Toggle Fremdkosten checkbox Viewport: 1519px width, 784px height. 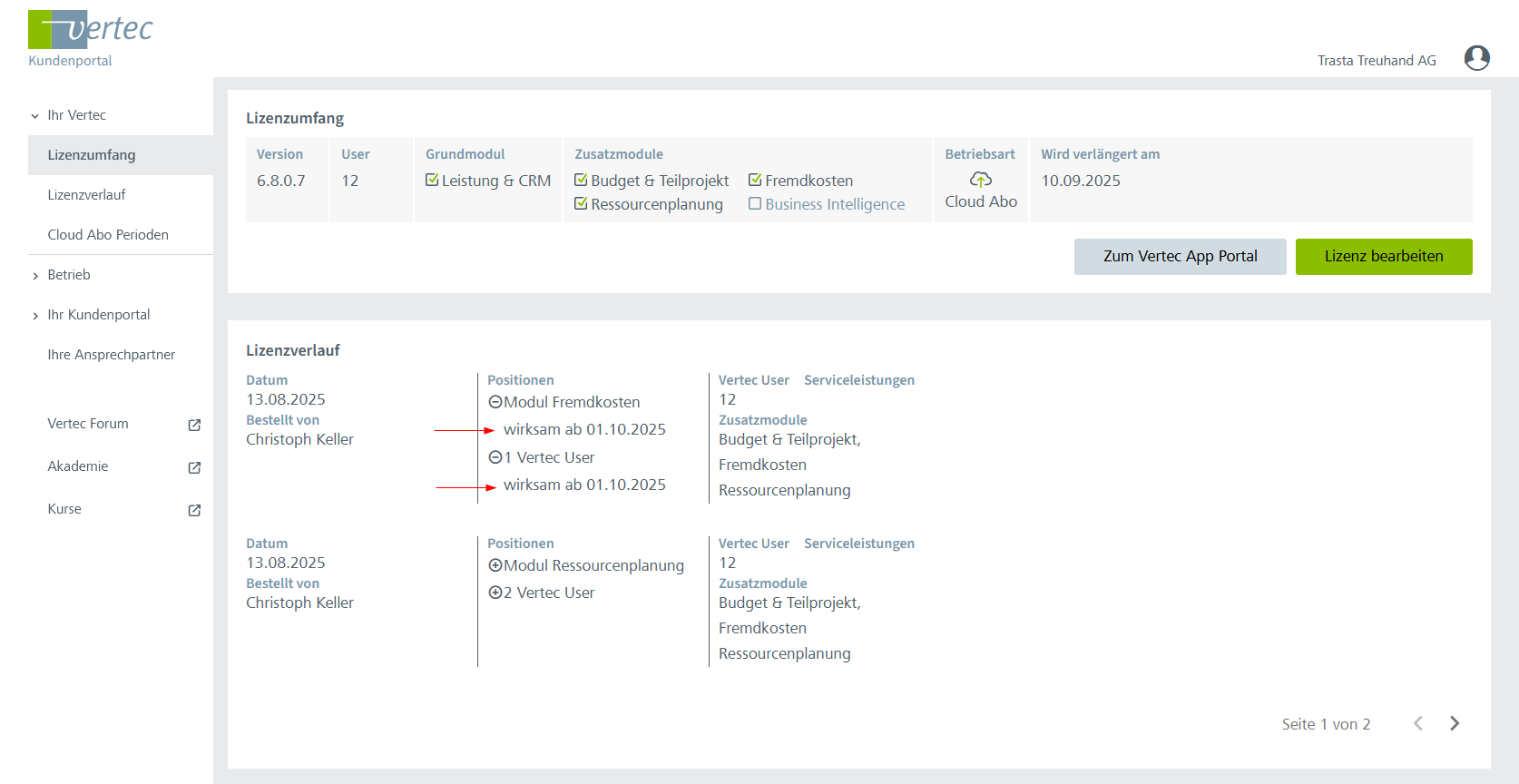[755, 180]
